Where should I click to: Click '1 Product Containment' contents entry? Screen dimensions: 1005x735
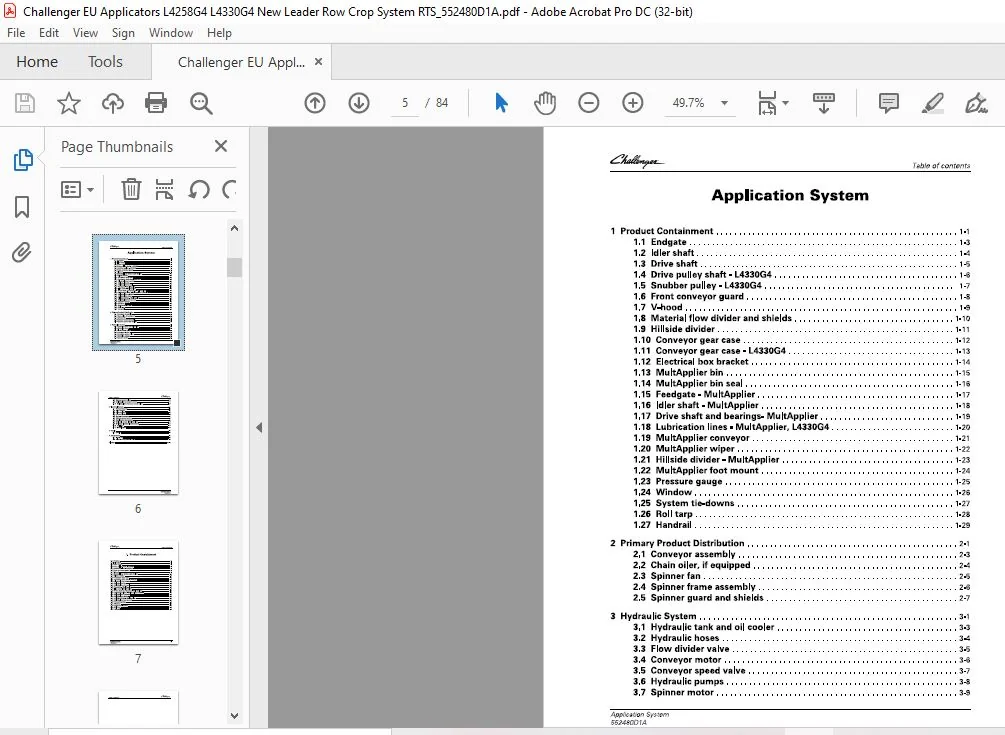pos(790,231)
